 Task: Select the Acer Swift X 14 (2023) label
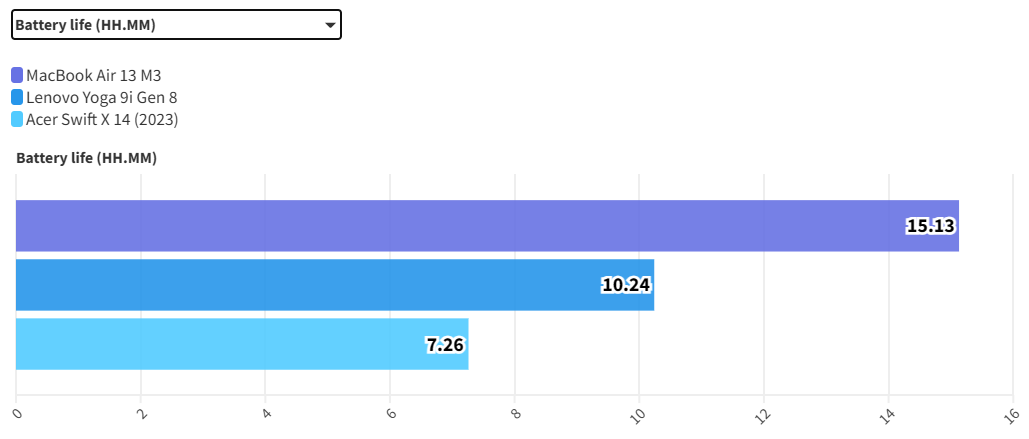pyautogui.click(x=102, y=119)
